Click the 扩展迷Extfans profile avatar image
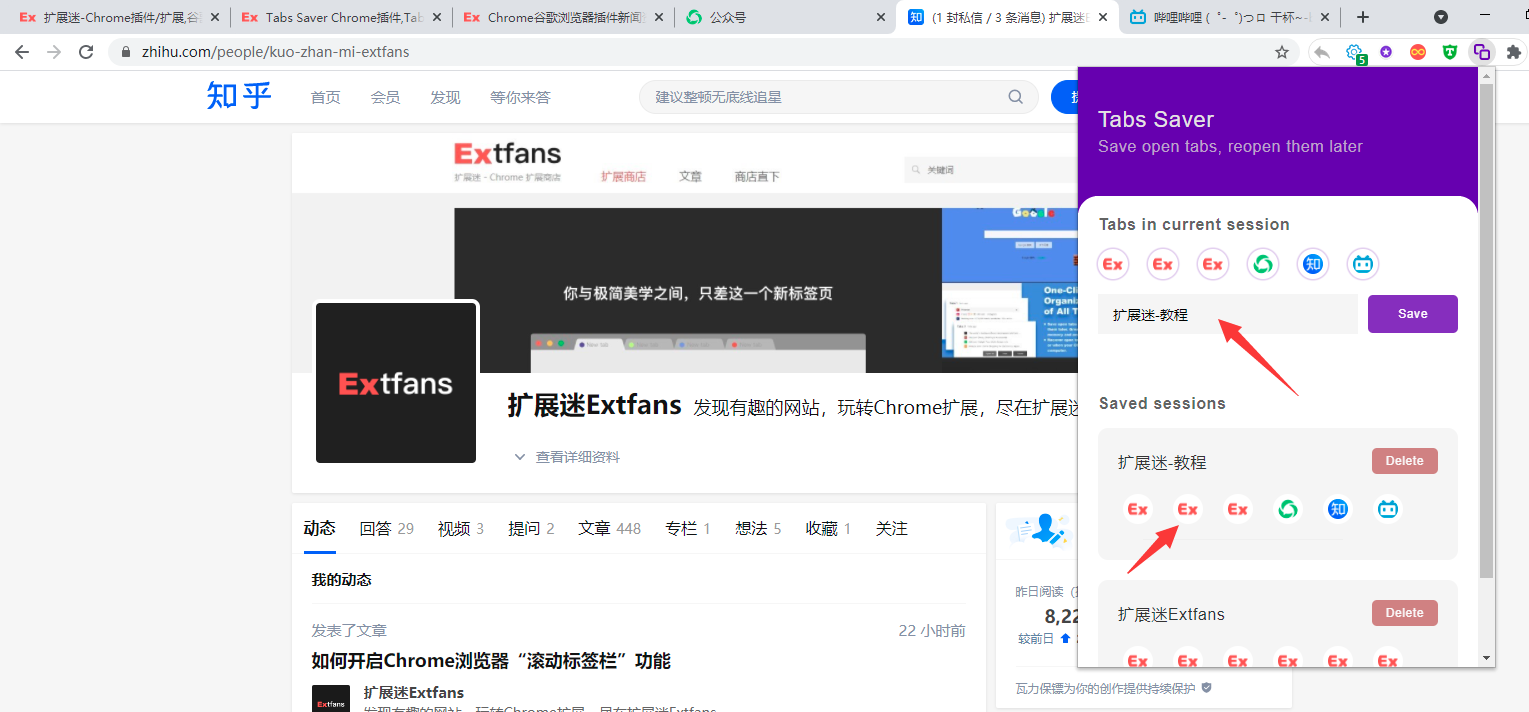The image size is (1529, 712). click(396, 382)
